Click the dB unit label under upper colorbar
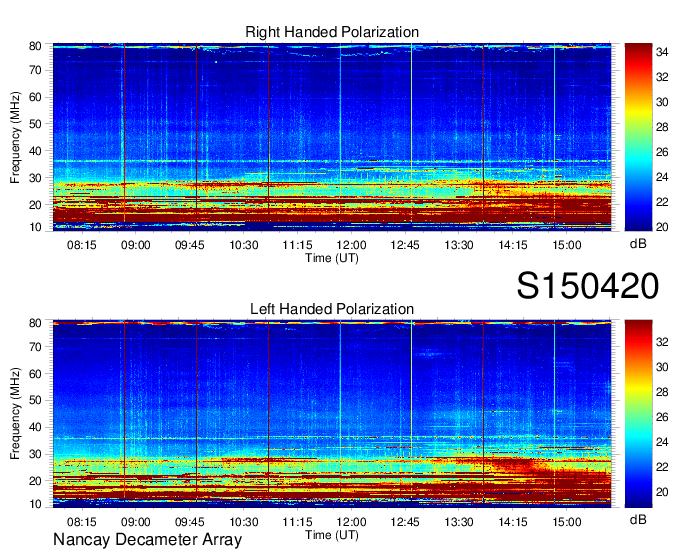Image resolution: width=680 pixels, height=552 pixels. [638, 244]
